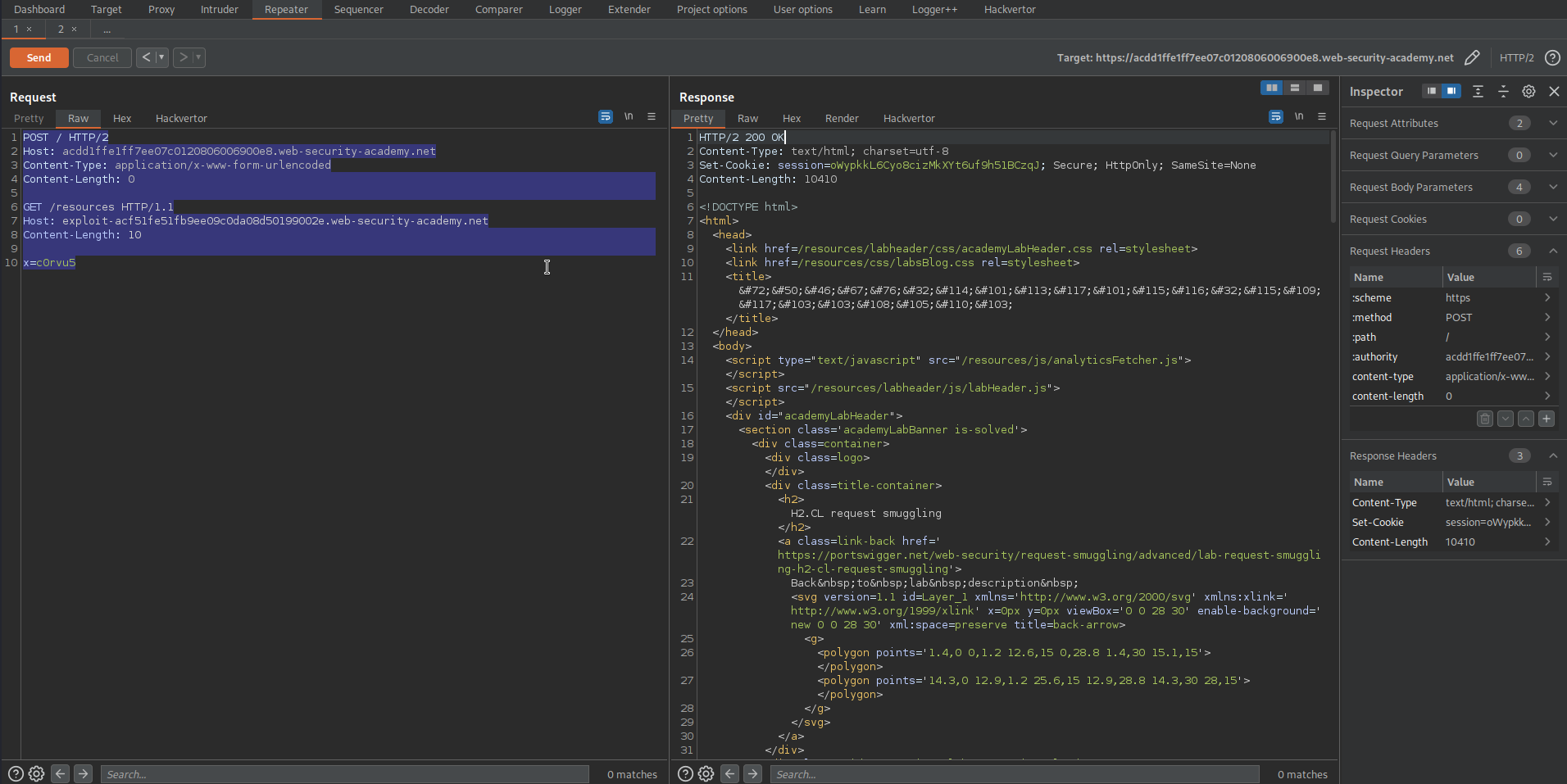Go back to previous request in history
1567x784 pixels.
[146, 57]
